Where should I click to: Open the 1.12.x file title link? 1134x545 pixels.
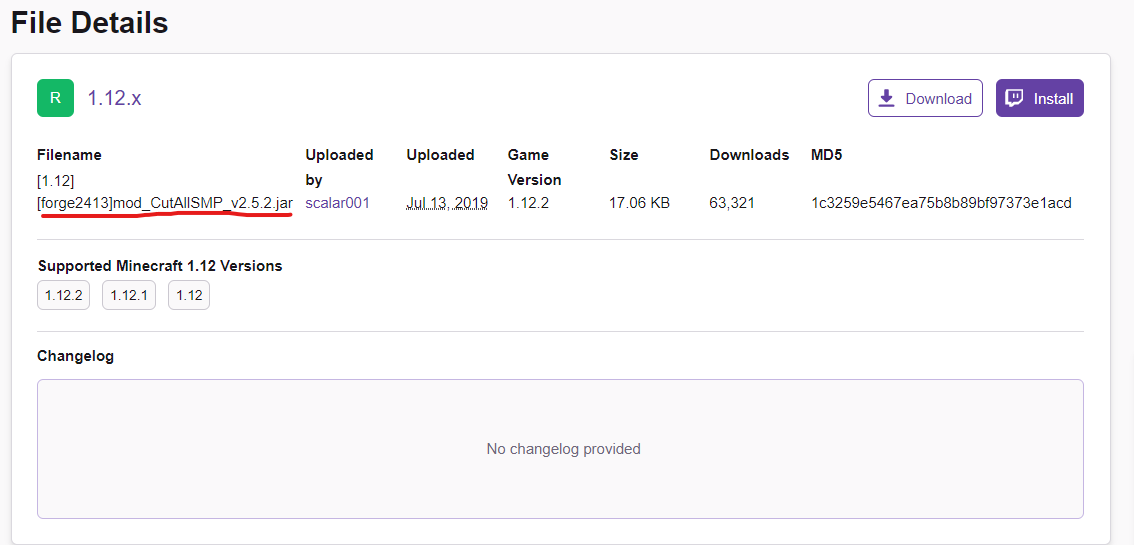(x=114, y=98)
